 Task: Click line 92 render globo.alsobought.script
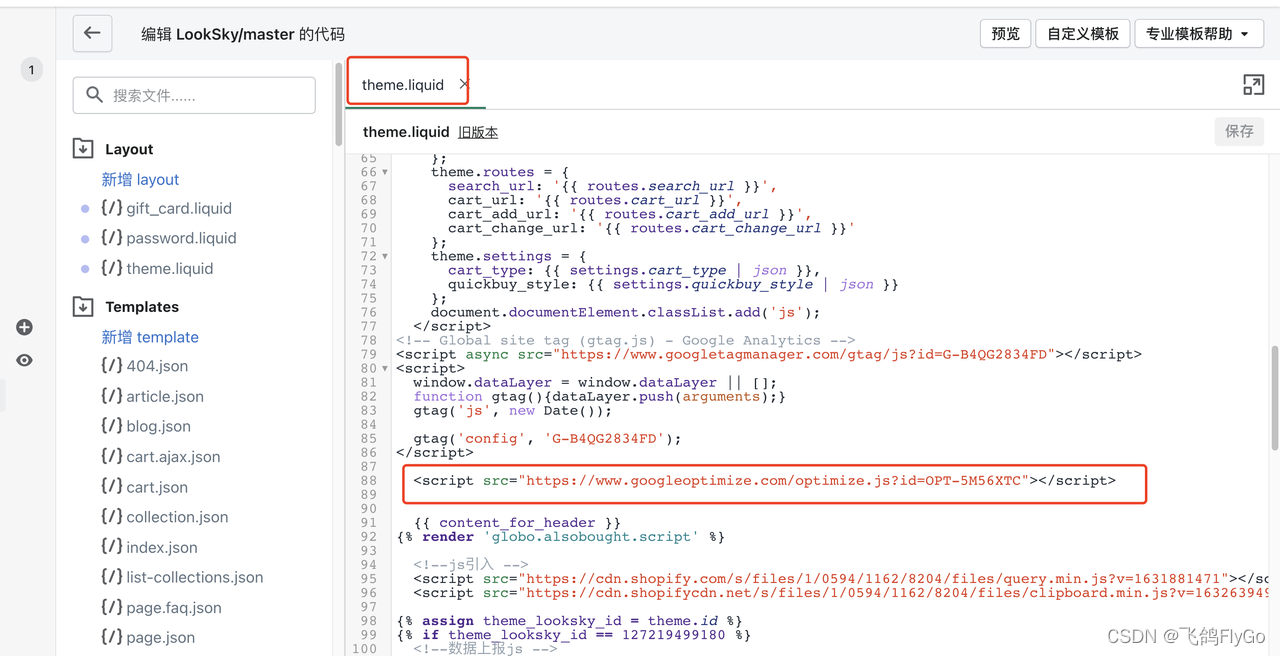pyautogui.click(x=561, y=537)
